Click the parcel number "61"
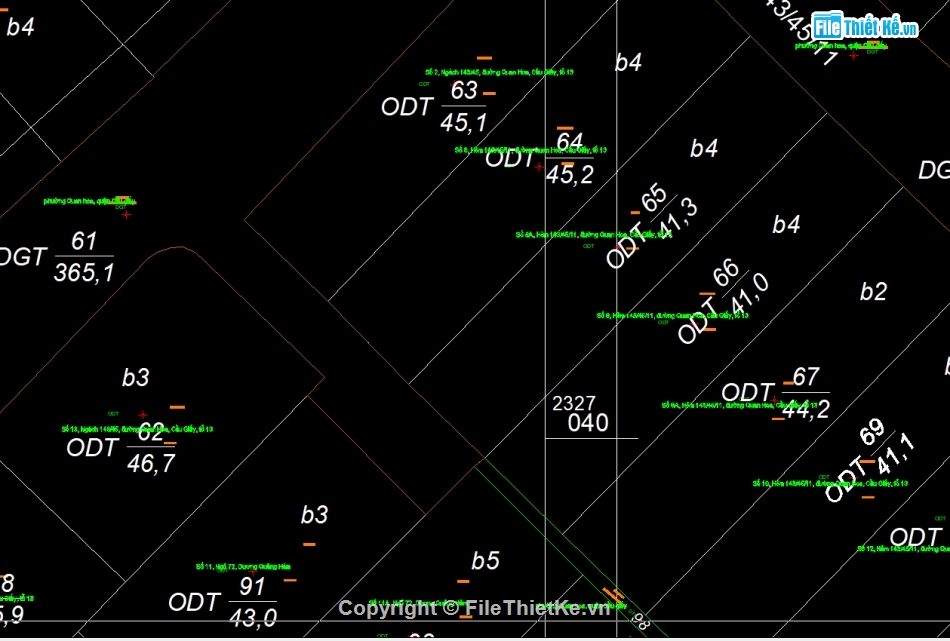Screen dimensions: 950x641 pos(84,242)
